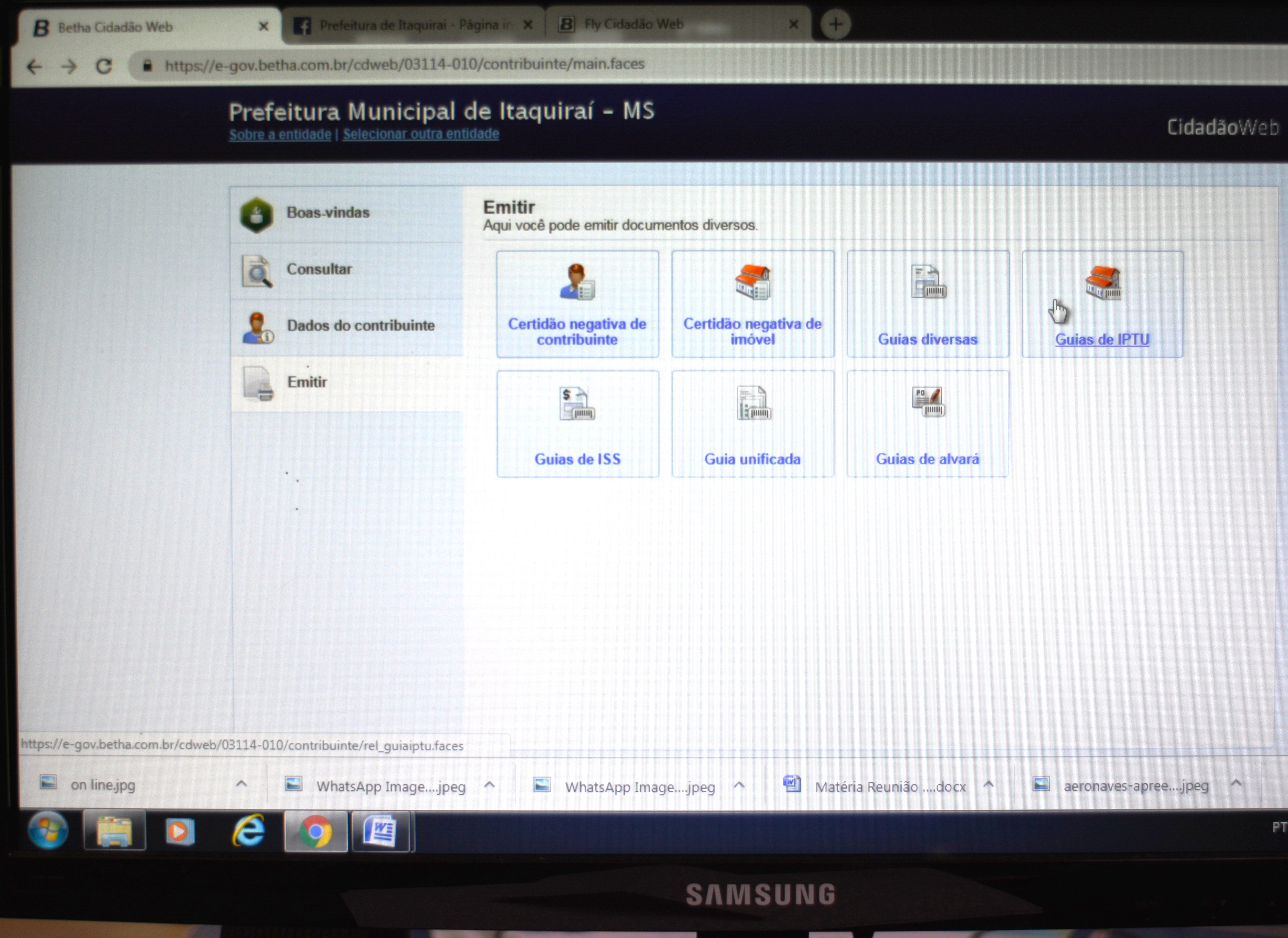The width and height of the screenshot is (1288, 938).
Task: Open the Guias diversas tile icon
Action: (x=928, y=282)
